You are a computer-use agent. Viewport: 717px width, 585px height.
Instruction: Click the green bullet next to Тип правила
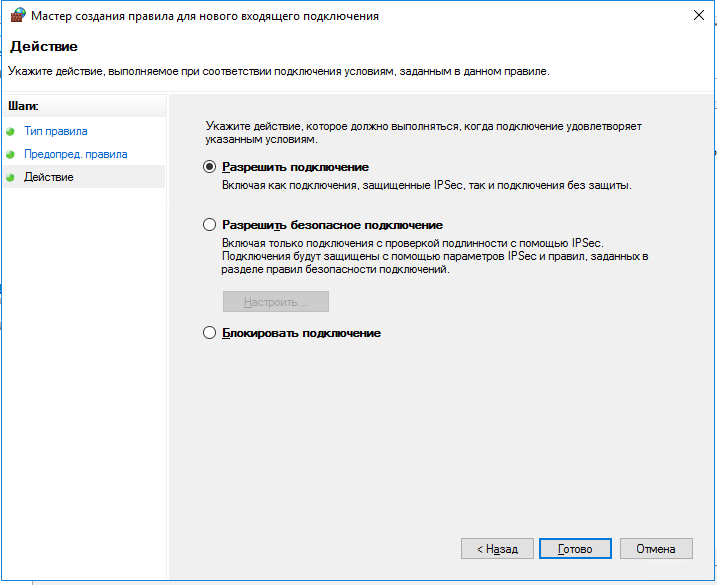[11, 132]
